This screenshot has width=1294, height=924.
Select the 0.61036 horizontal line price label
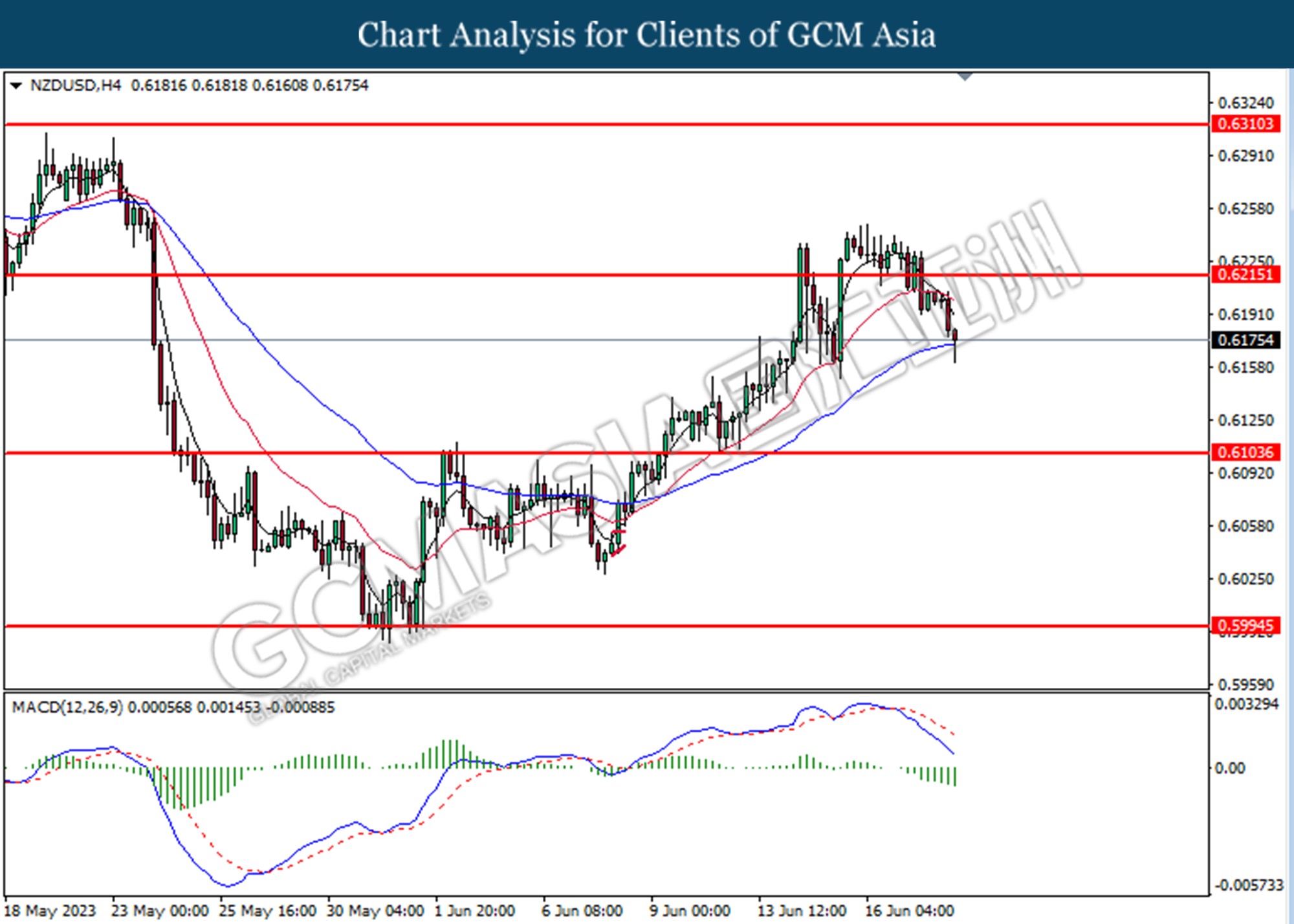[x=1245, y=452]
